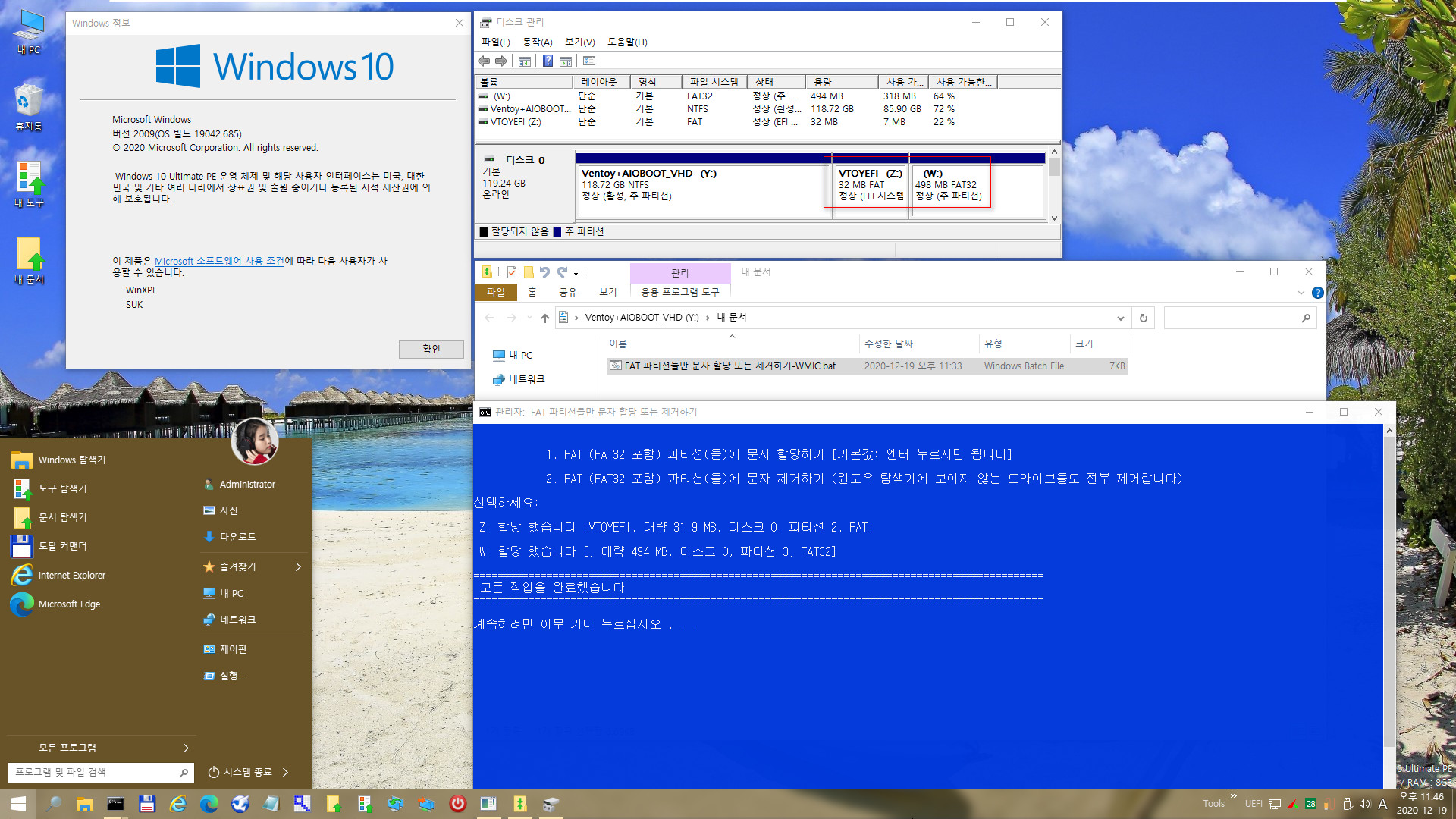Screen dimensions: 1456x819
Task: Click the 프로그램 및 파일 검색 search box
Action: pos(101,772)
